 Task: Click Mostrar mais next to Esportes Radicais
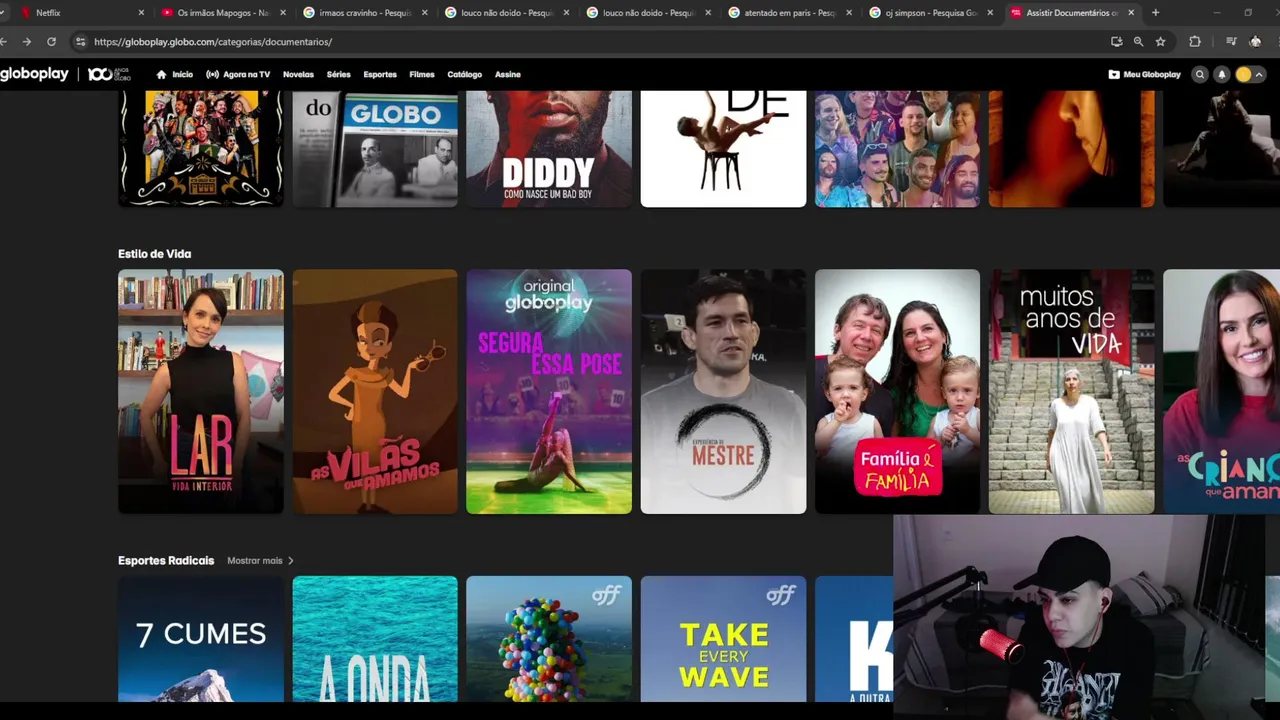(x=255, y=561)
